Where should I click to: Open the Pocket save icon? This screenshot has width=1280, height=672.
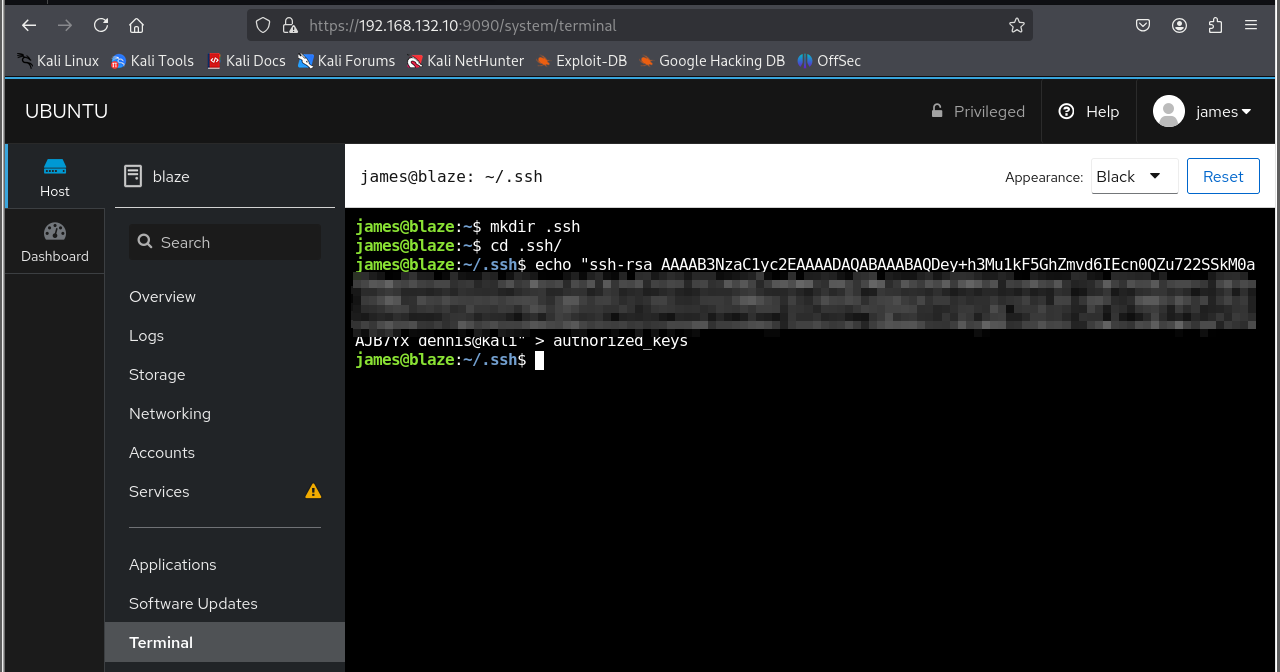1143,25
